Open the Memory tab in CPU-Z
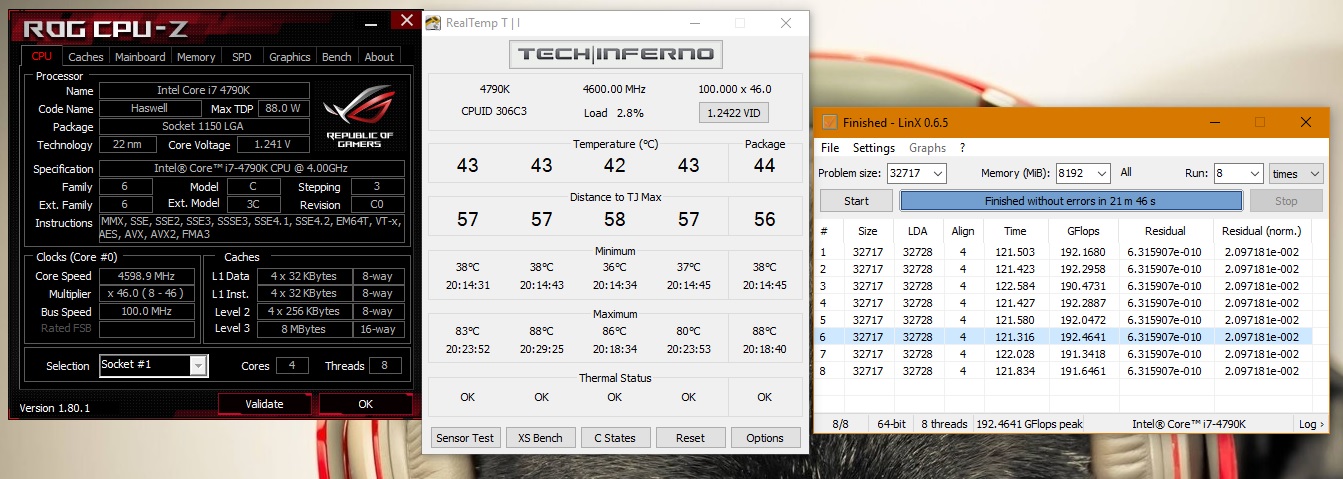 (x=196, y=57)
